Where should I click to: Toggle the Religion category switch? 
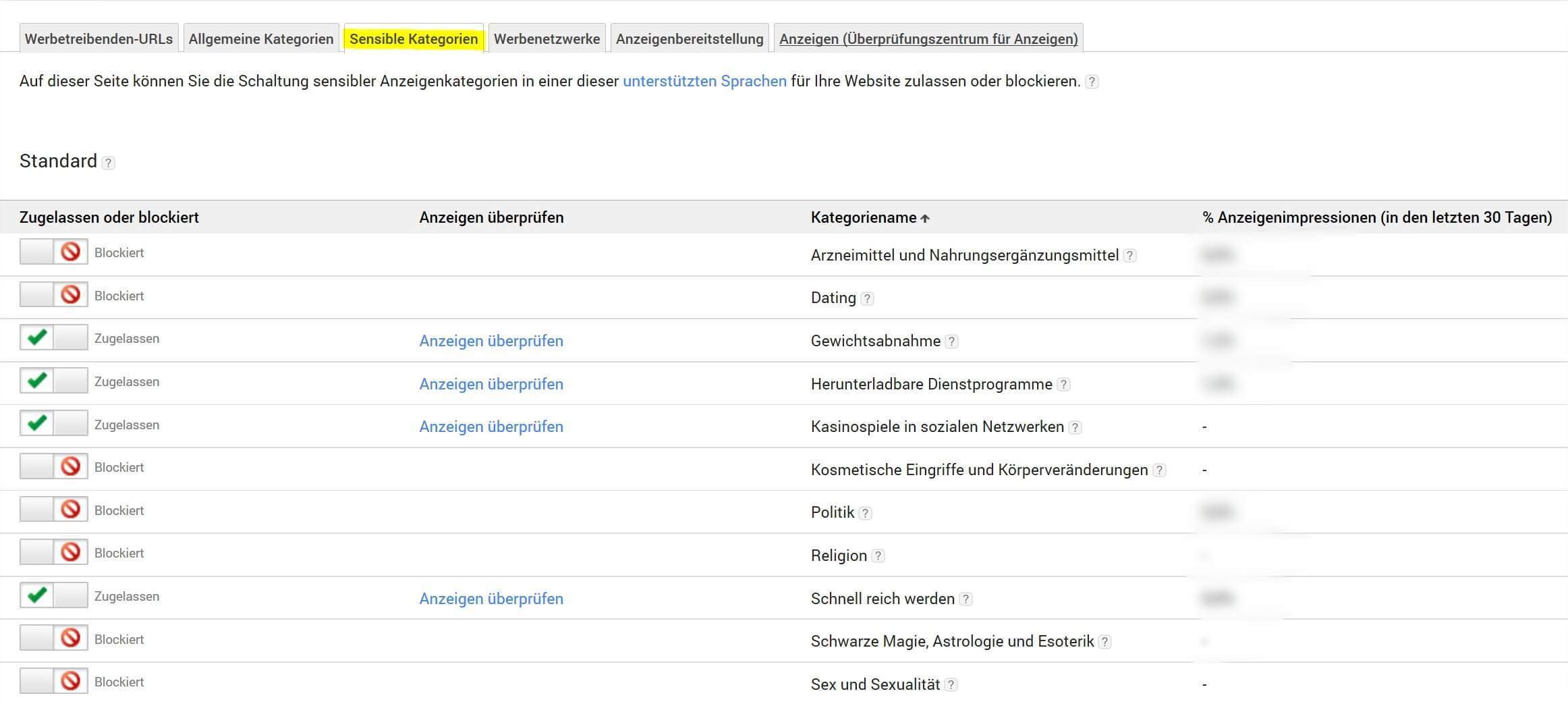(x=54, y=552)
